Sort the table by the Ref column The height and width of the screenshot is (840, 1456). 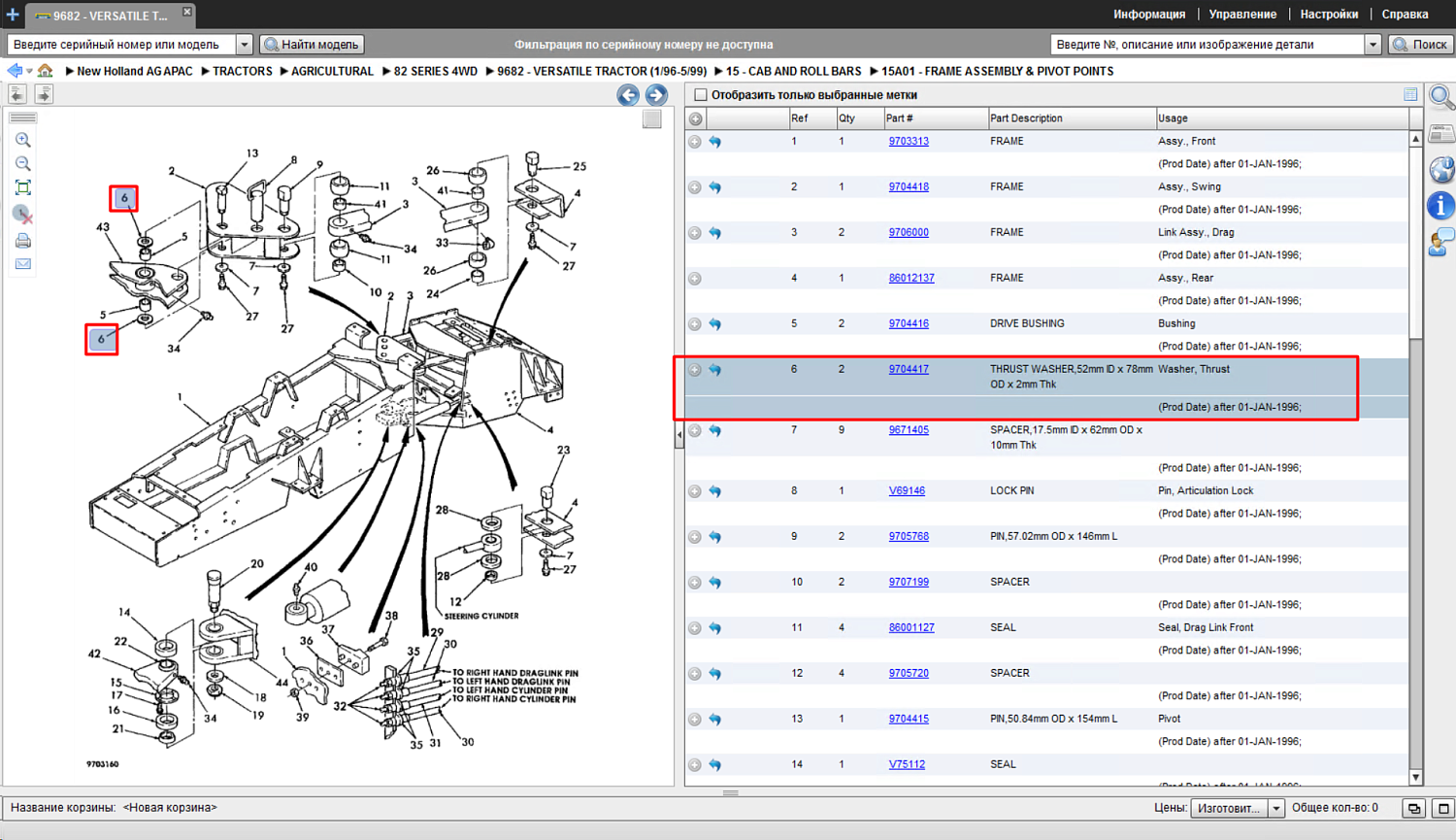tap(812, 118)
